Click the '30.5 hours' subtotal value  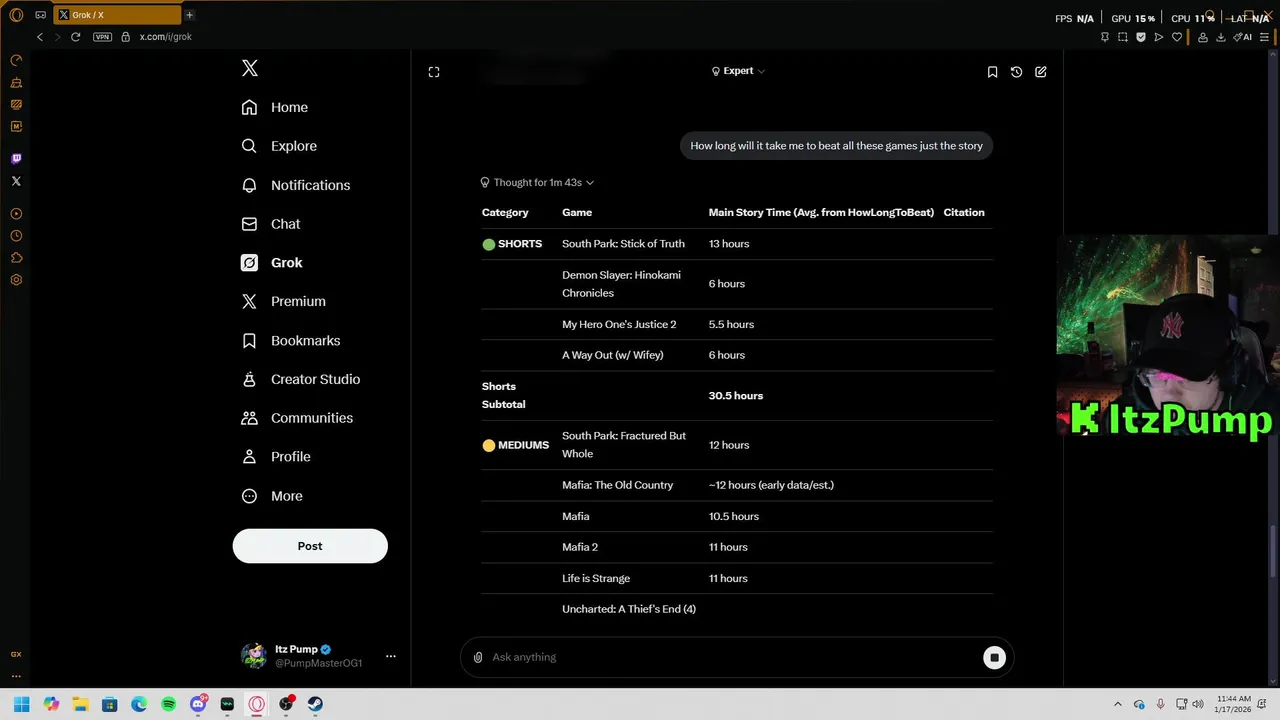736,396
